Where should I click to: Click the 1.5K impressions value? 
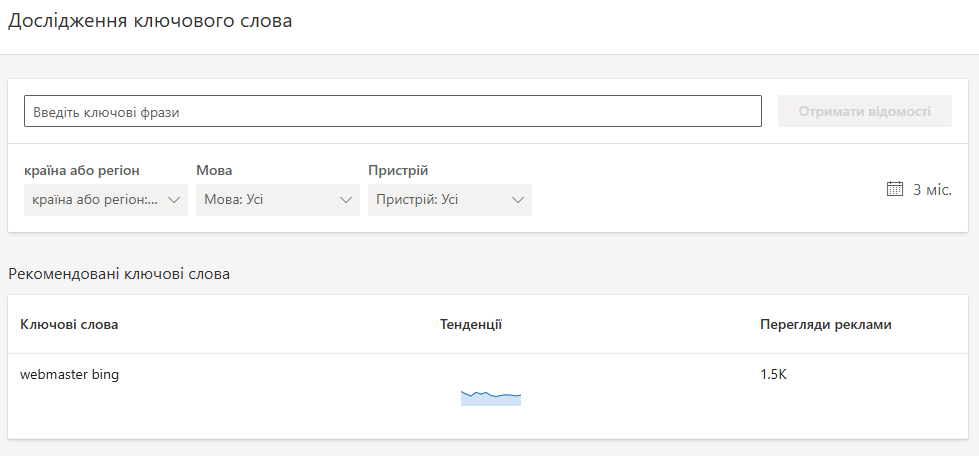click(x=774, y=375)
